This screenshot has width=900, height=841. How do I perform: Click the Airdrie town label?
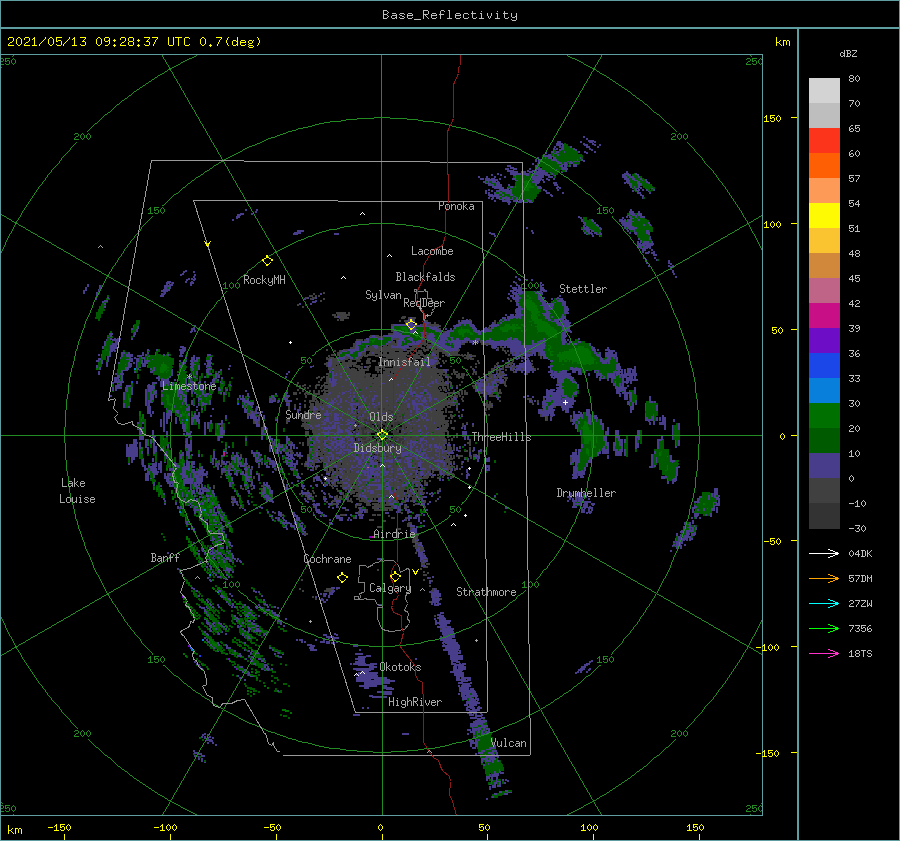pos(394,534)
